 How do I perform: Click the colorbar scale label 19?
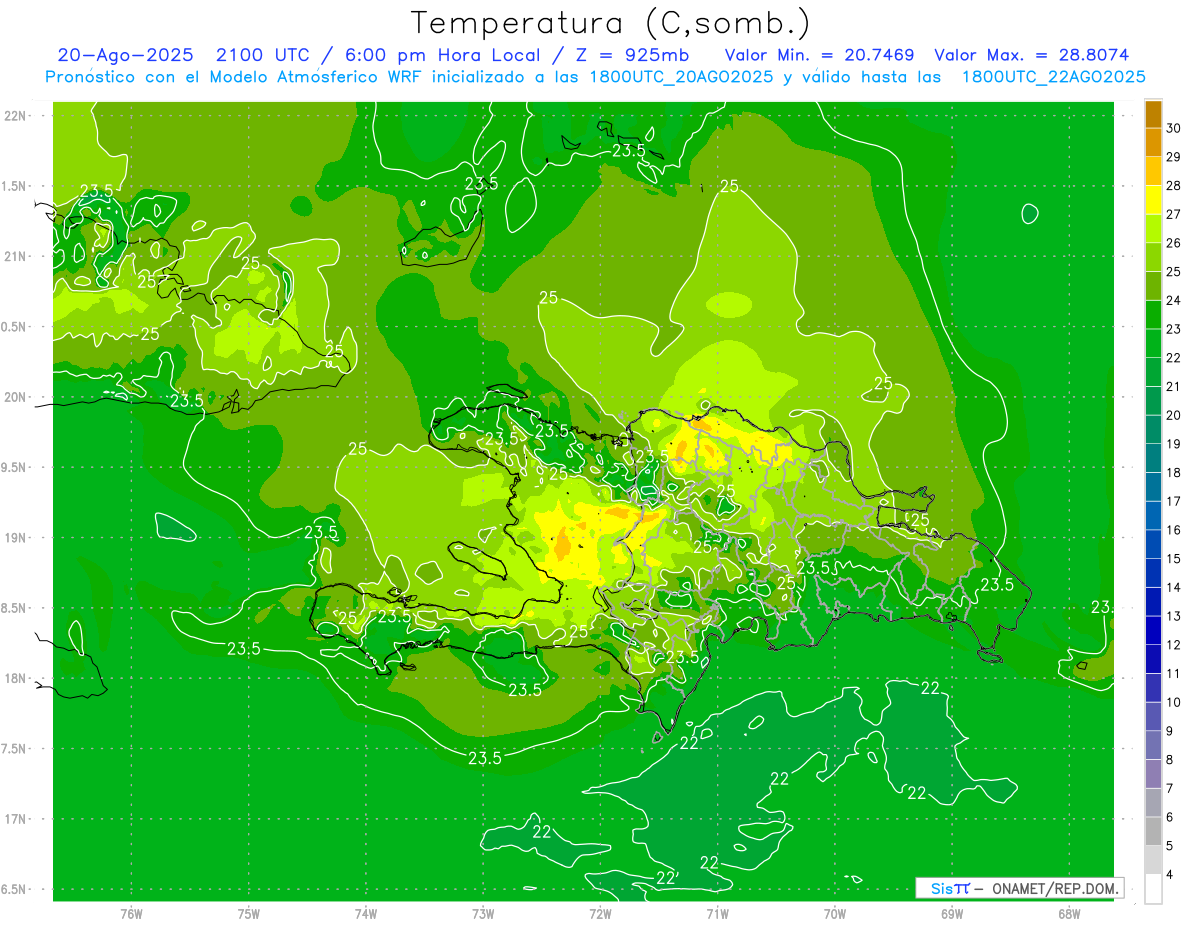pyautogui.click(x=1174, y=444)
